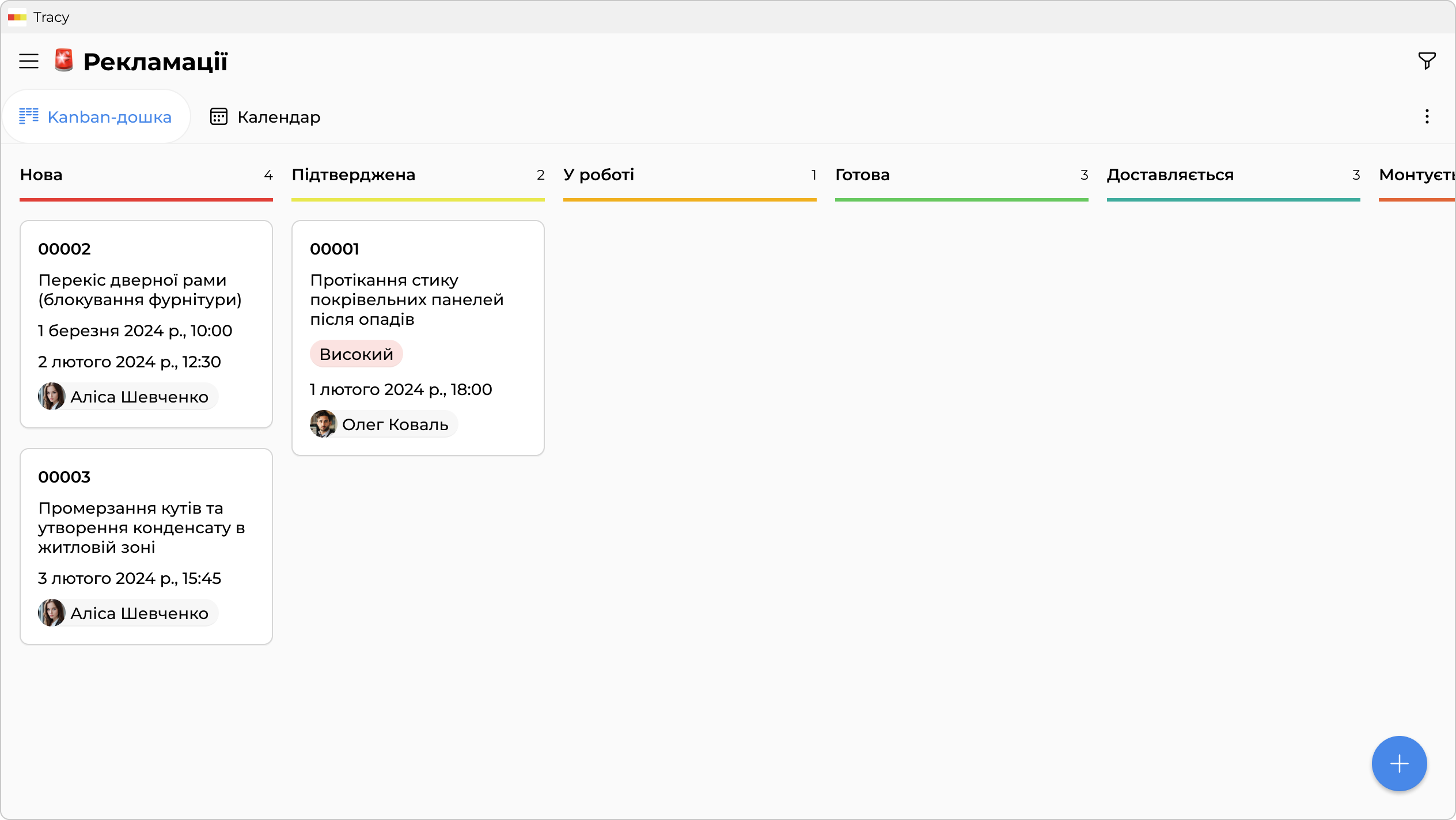The image size is (1456, 820).
Task: Click the blue plus add button
Action: 1399,764
